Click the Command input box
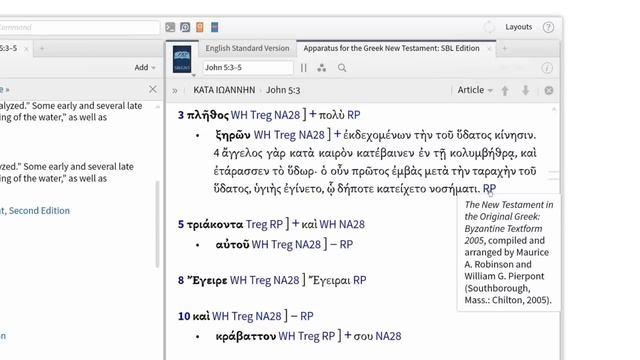Image resolution: width=640 pixels, height=360 pixels. click(x=80, y=27)
